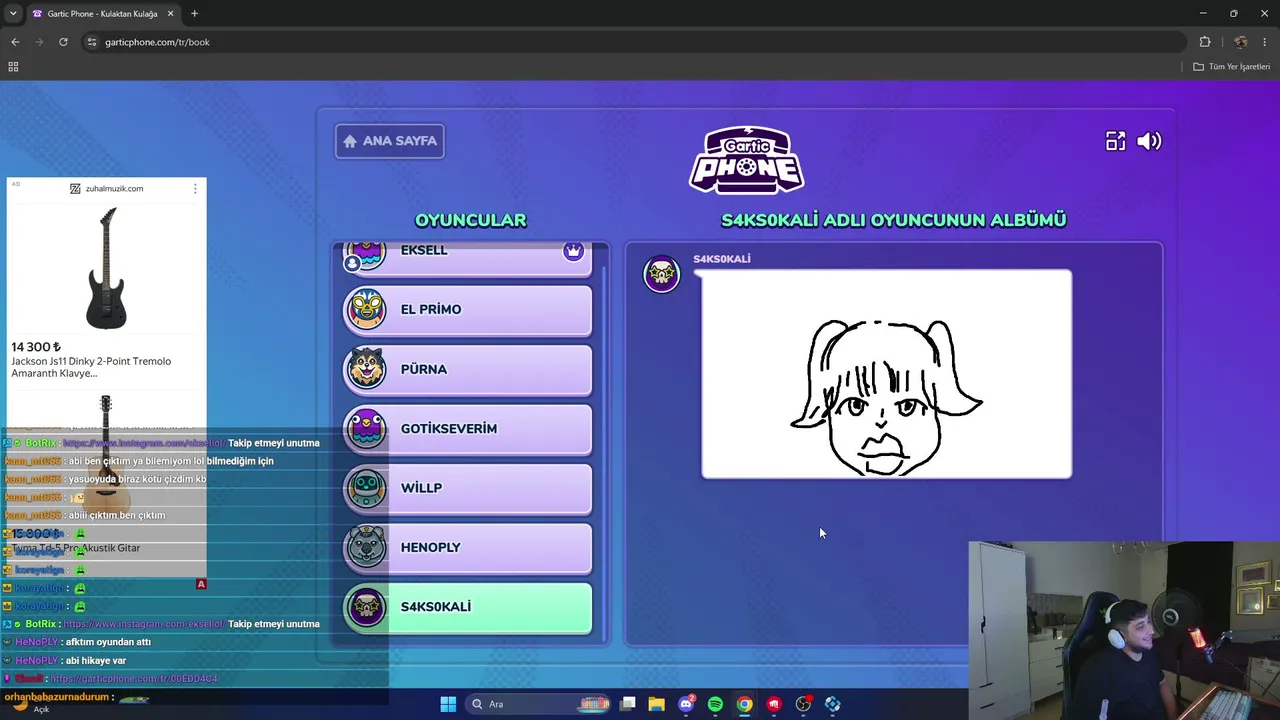Viewport: 1280px width, 720px height.
Task: Open a new browser tab
Action: coord(194,14)
